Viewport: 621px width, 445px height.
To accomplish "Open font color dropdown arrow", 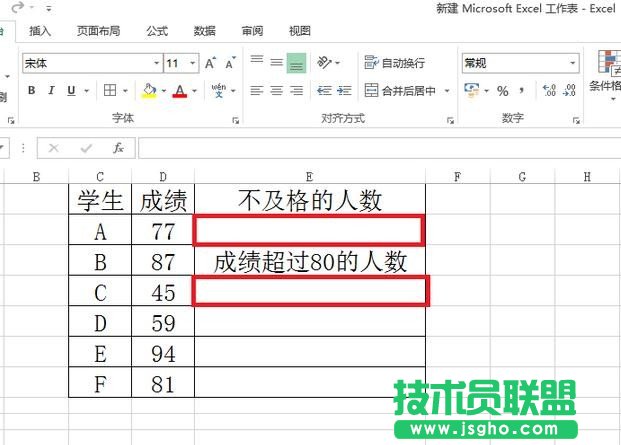I will pos(194,91).
